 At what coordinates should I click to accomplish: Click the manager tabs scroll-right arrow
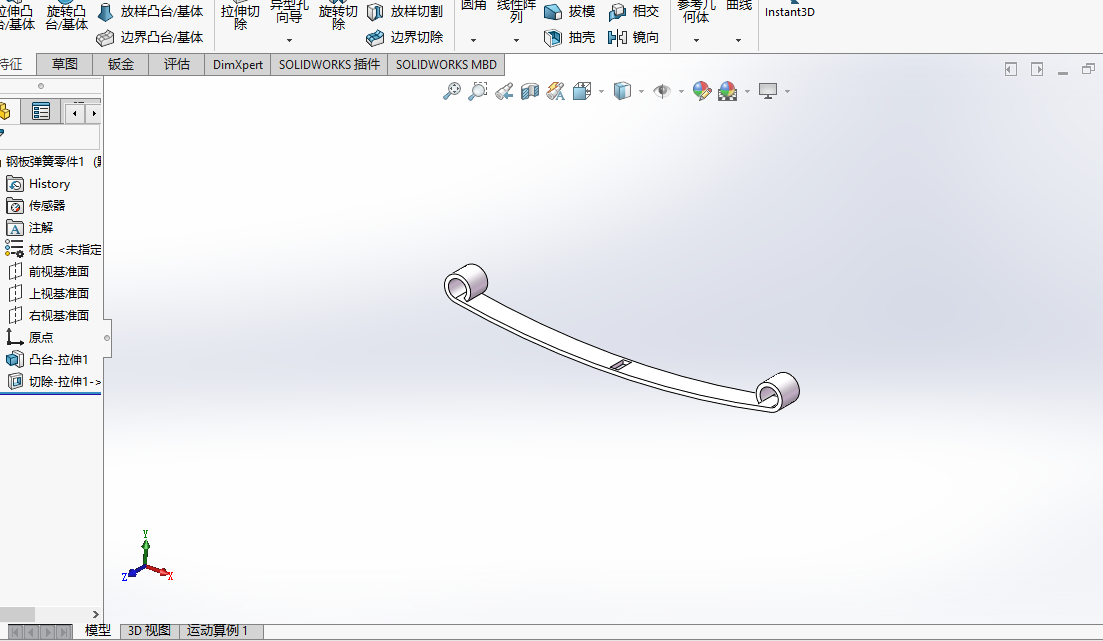pos(94,113)
